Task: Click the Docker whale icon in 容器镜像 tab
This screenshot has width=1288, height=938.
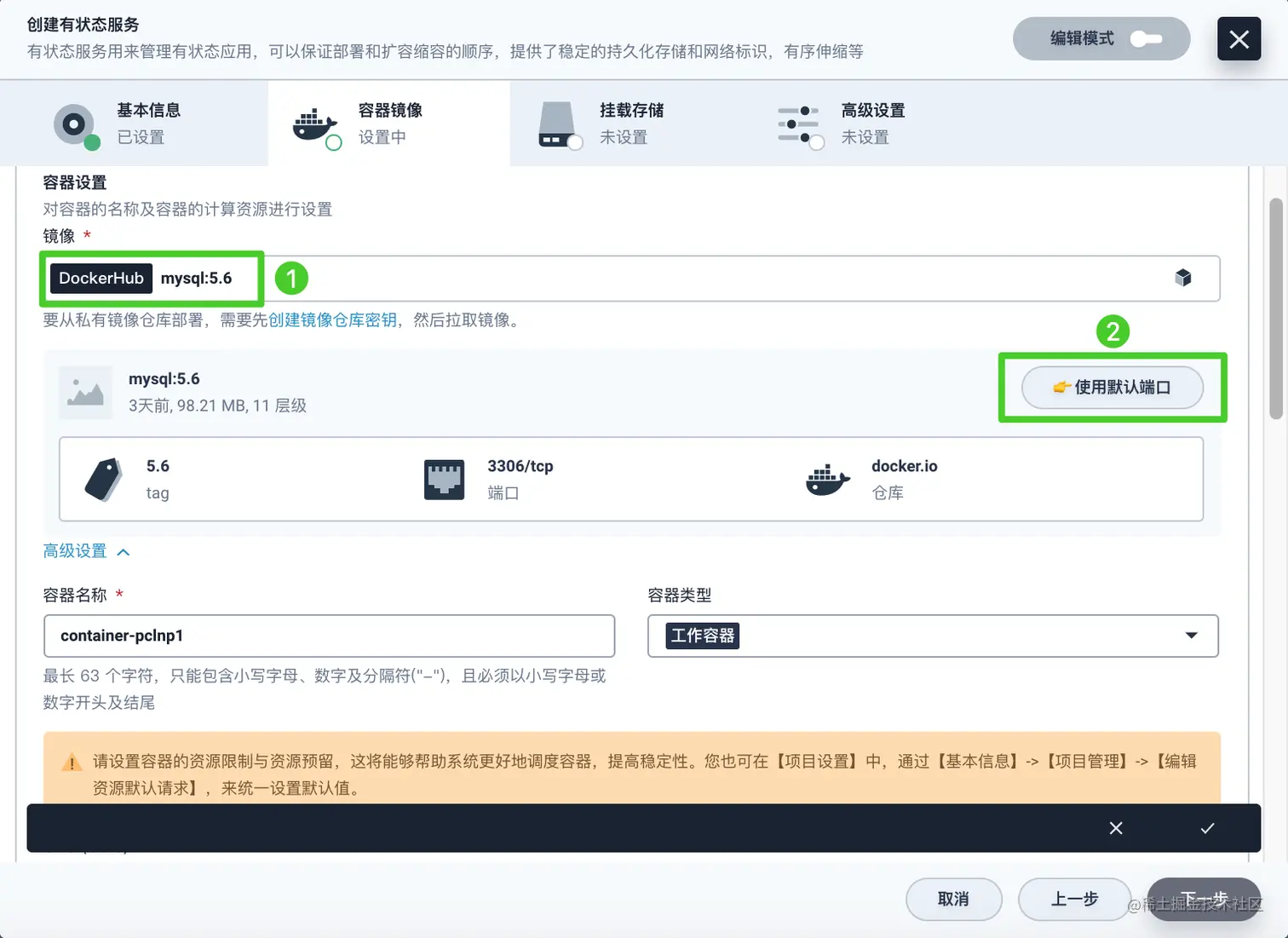Action: pos(314,125)
